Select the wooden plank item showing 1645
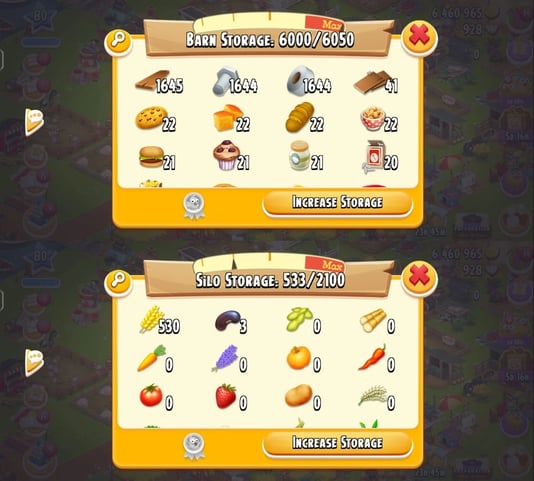 (x=159, y=83)
